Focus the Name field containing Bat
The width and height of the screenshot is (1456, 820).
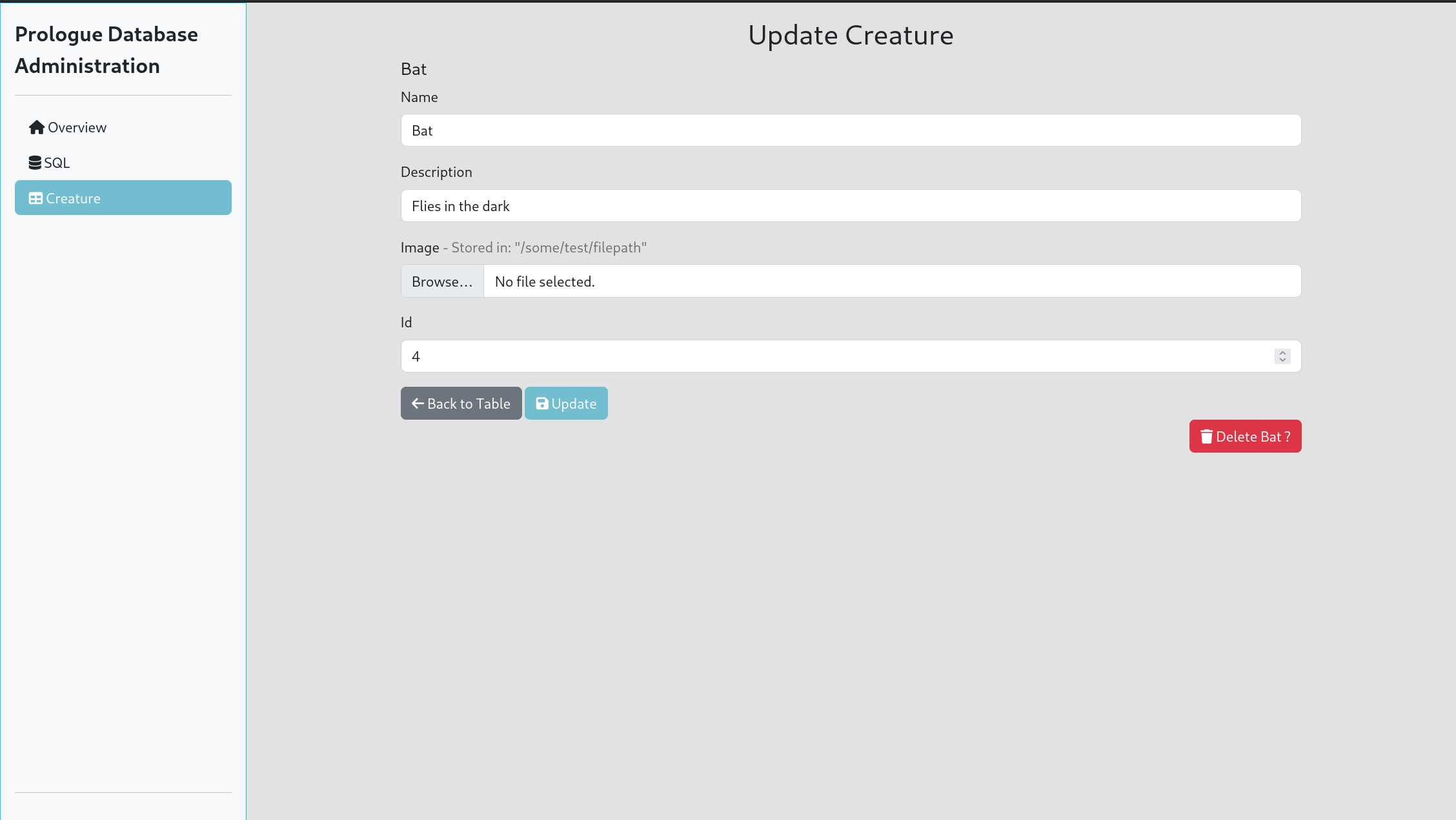pos(850,130)
